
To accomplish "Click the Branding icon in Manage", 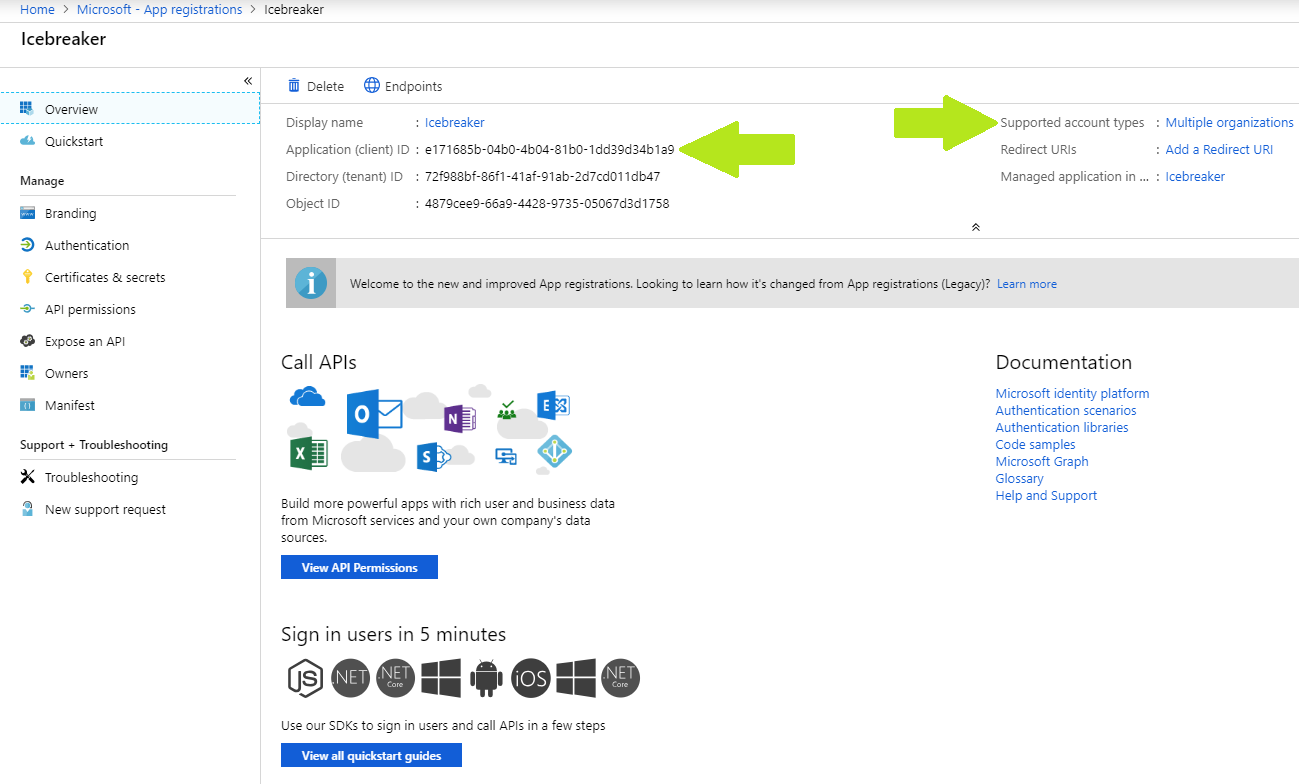I will [x=27, y=213].
